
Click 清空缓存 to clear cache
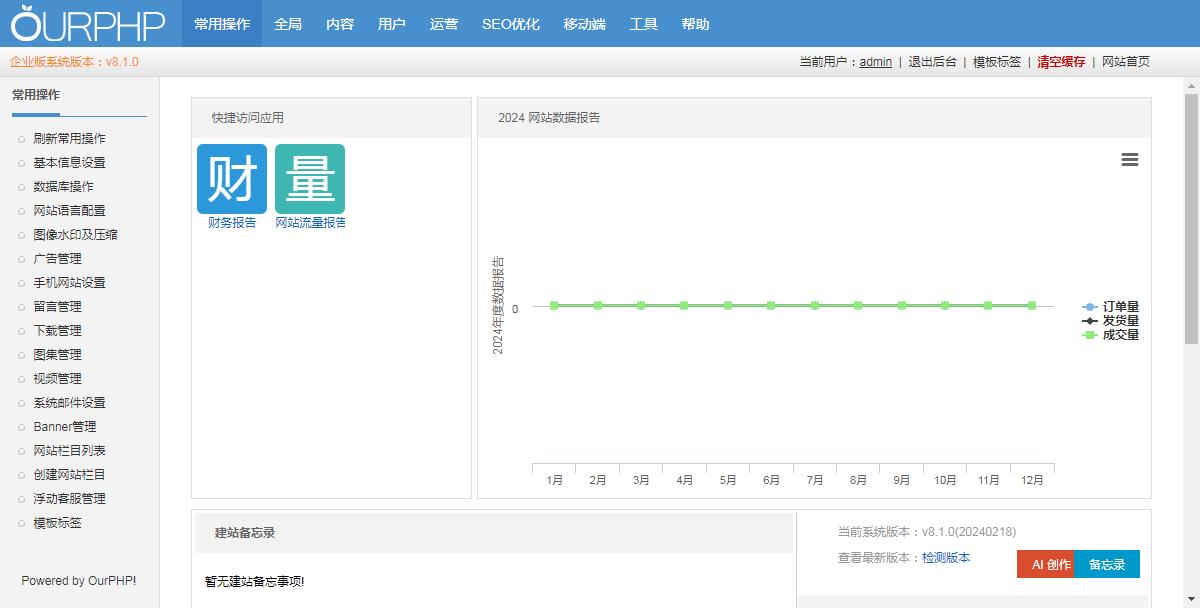(x=1061, y=62)
